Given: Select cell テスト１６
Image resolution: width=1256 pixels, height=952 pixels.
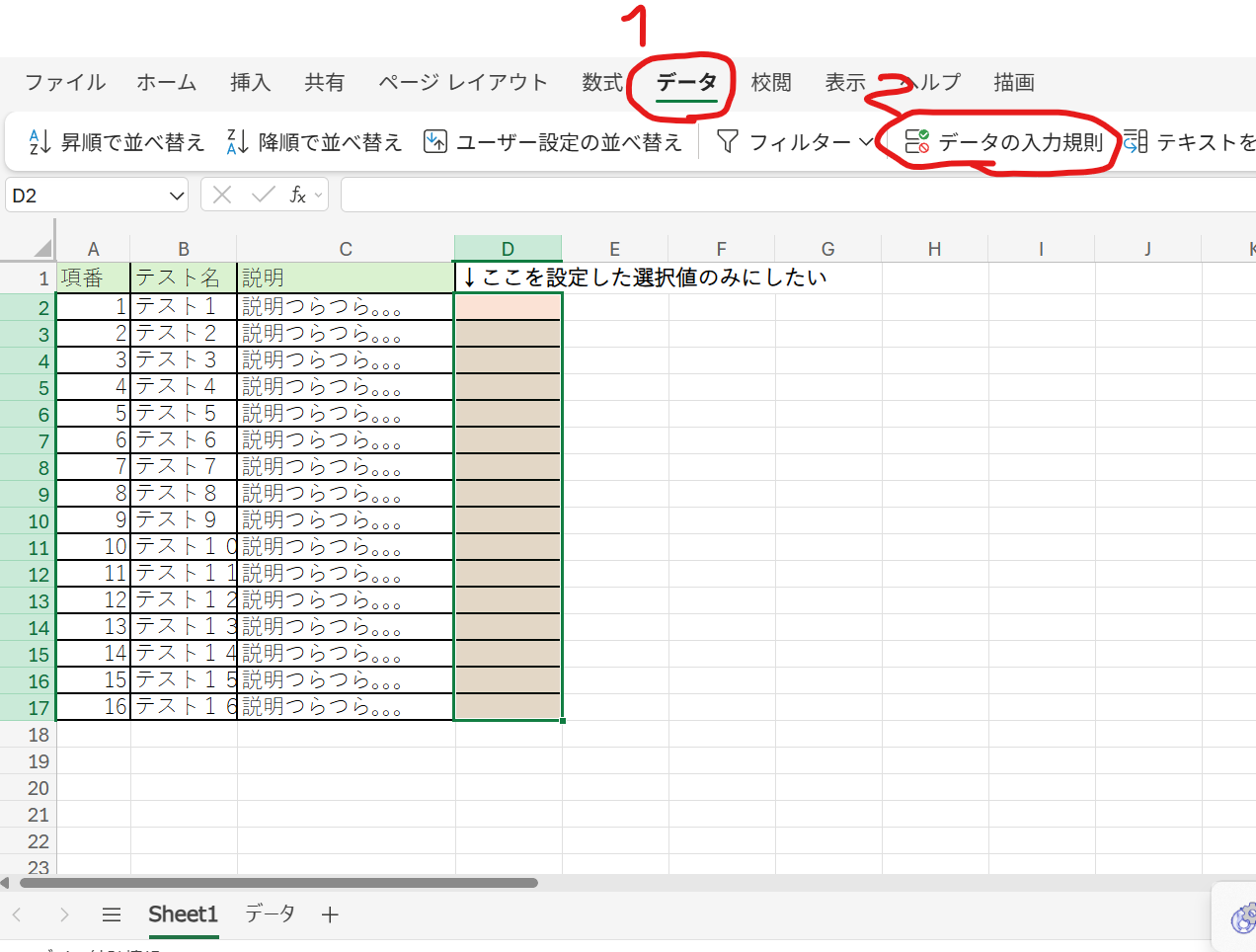Looking at the screenshot, I should 184,707.
